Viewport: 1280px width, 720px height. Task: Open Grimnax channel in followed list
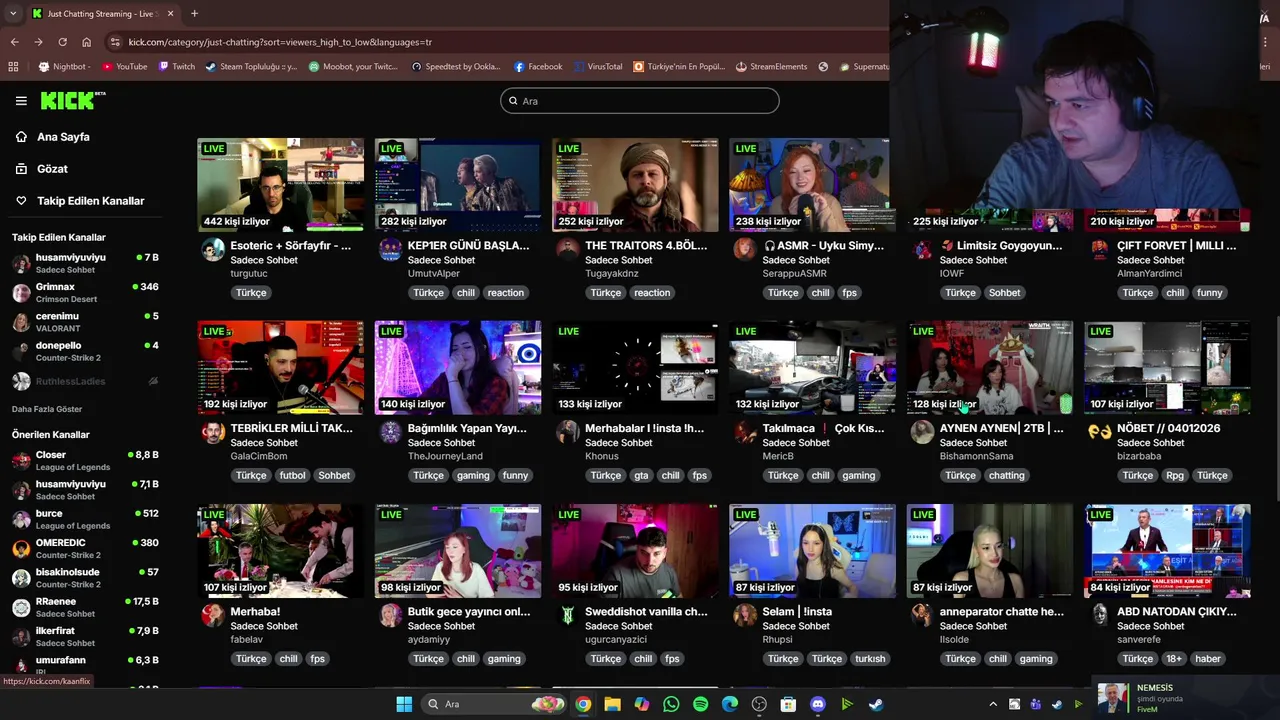click(84, 292)
